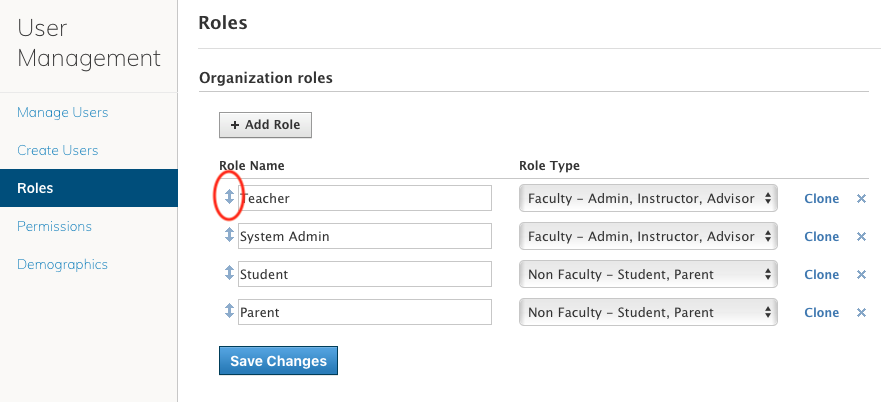
Task: Open Role Type dropdown for Student
Action: pos(648,274)
